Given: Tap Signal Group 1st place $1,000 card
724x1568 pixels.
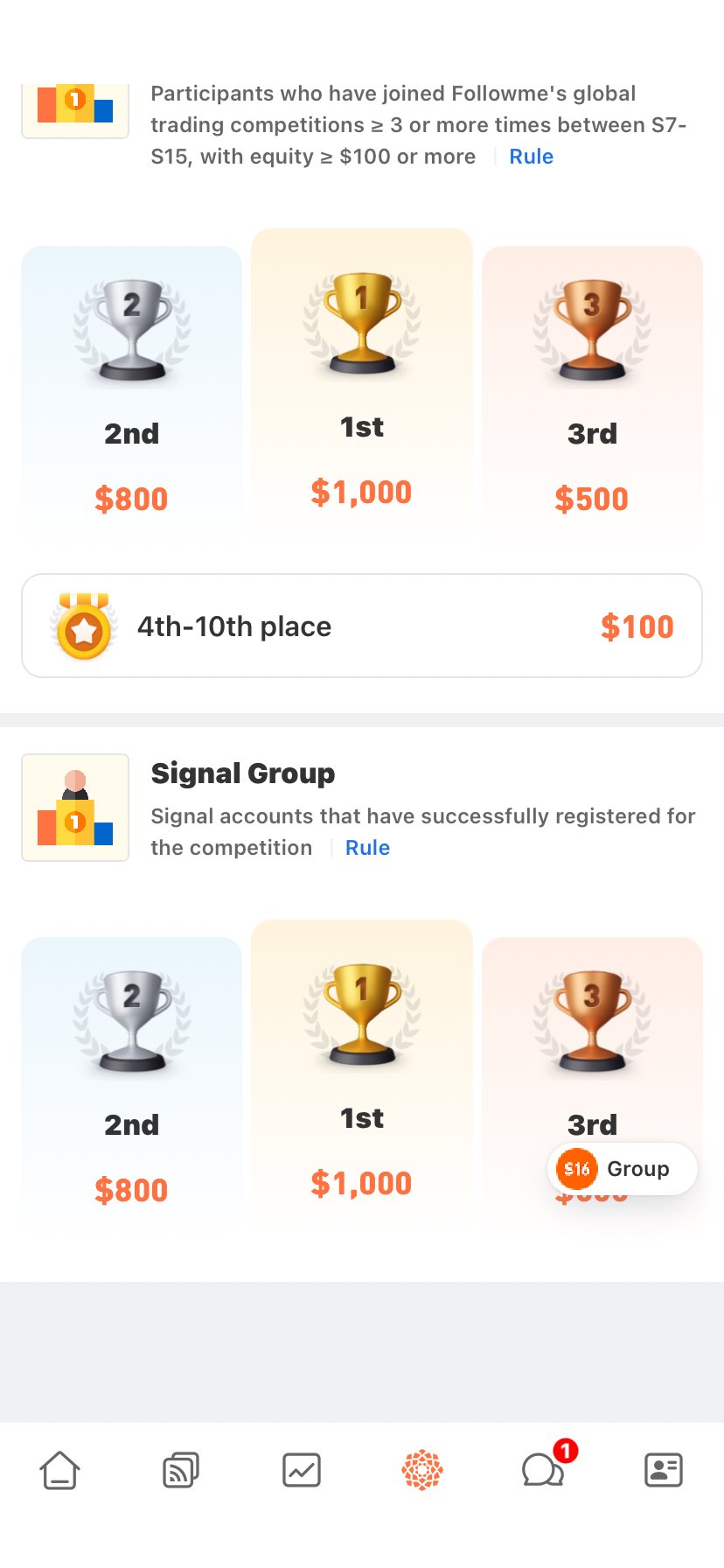Looking at the screenshot, I should tap(362, 1072).
